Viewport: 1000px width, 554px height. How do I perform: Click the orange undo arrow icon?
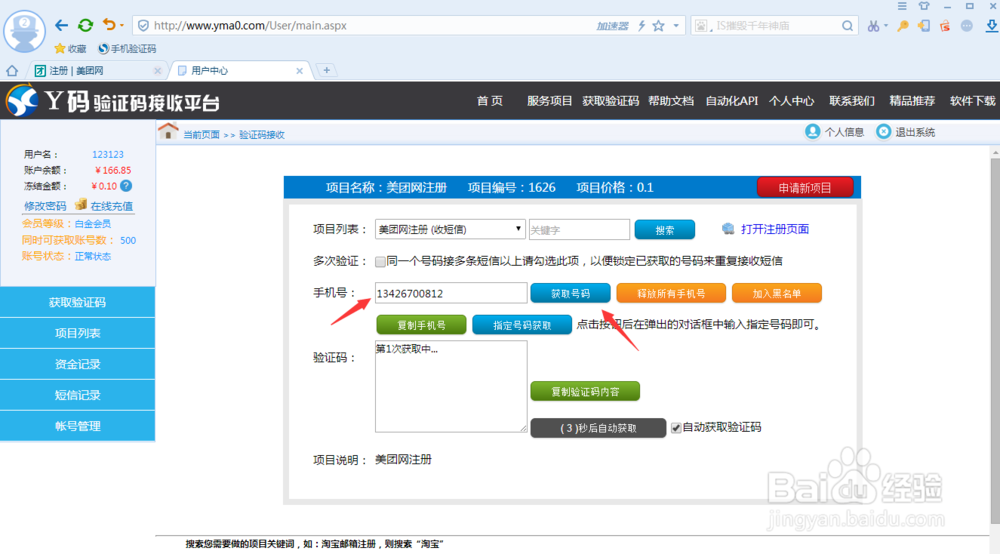point(109,25)
